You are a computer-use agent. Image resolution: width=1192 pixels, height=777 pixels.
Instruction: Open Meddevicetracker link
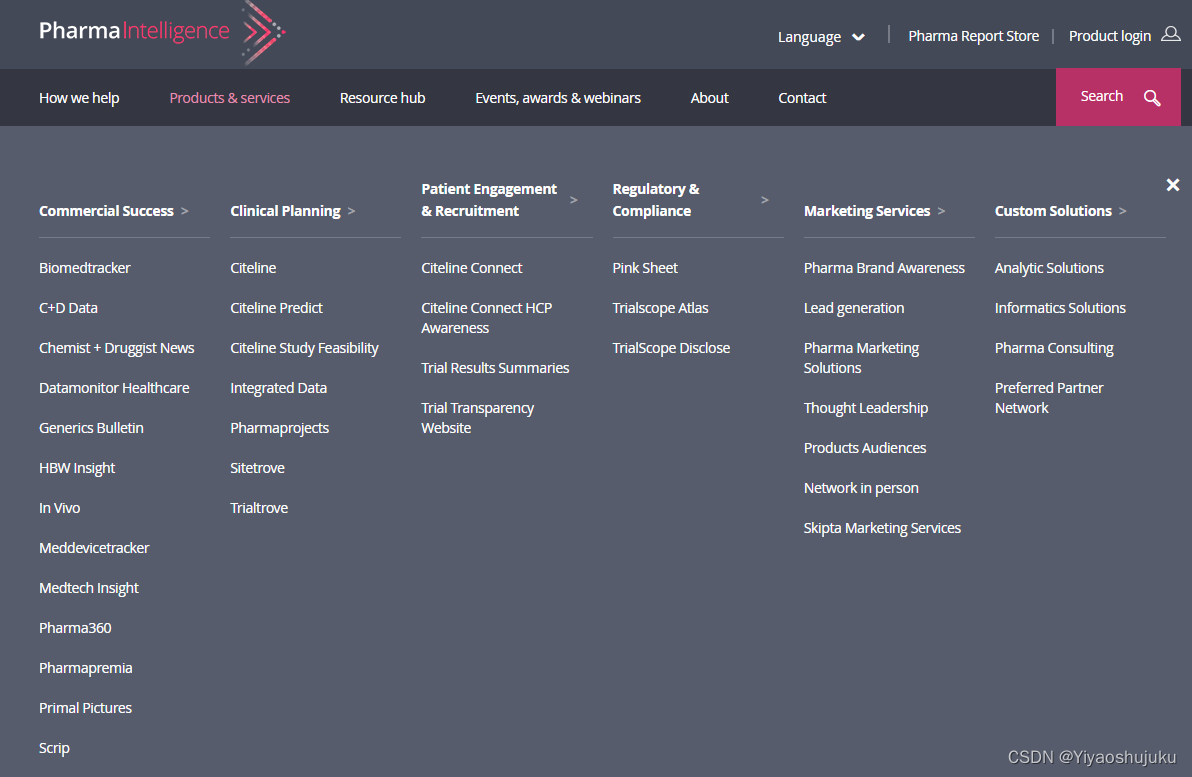[x=94, y=548]
